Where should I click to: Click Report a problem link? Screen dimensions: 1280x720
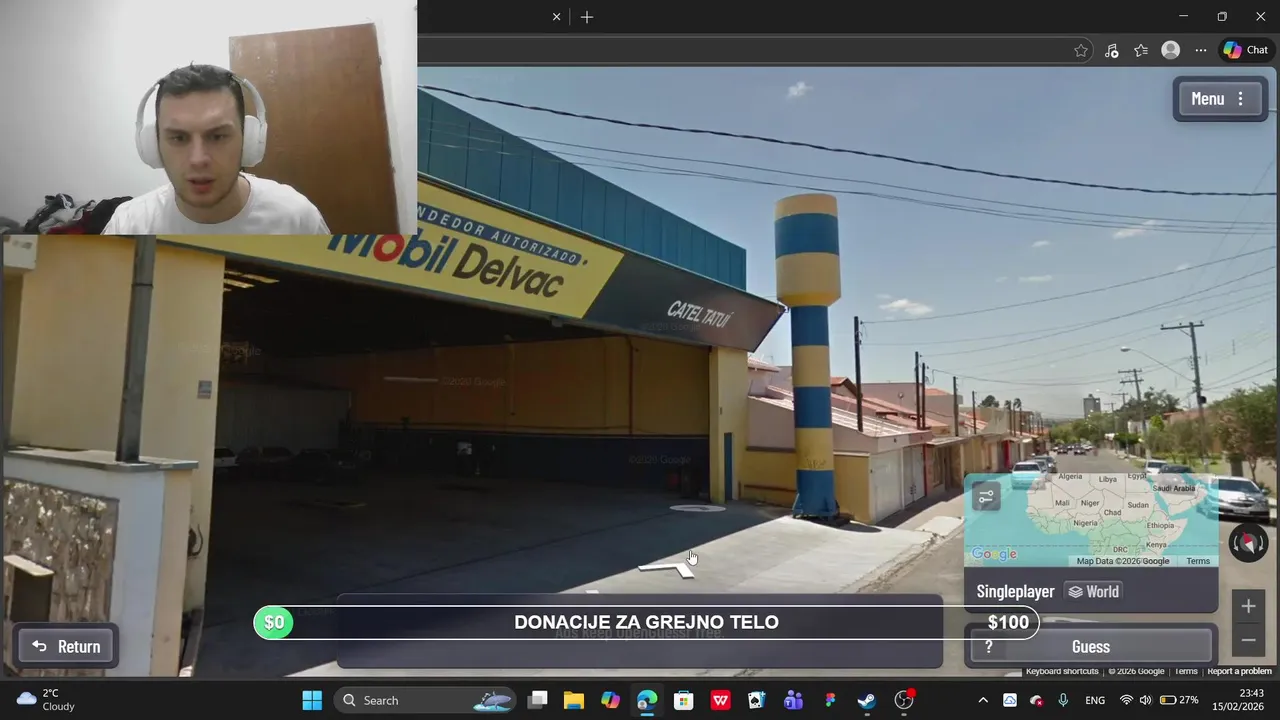pos(1239,671)
